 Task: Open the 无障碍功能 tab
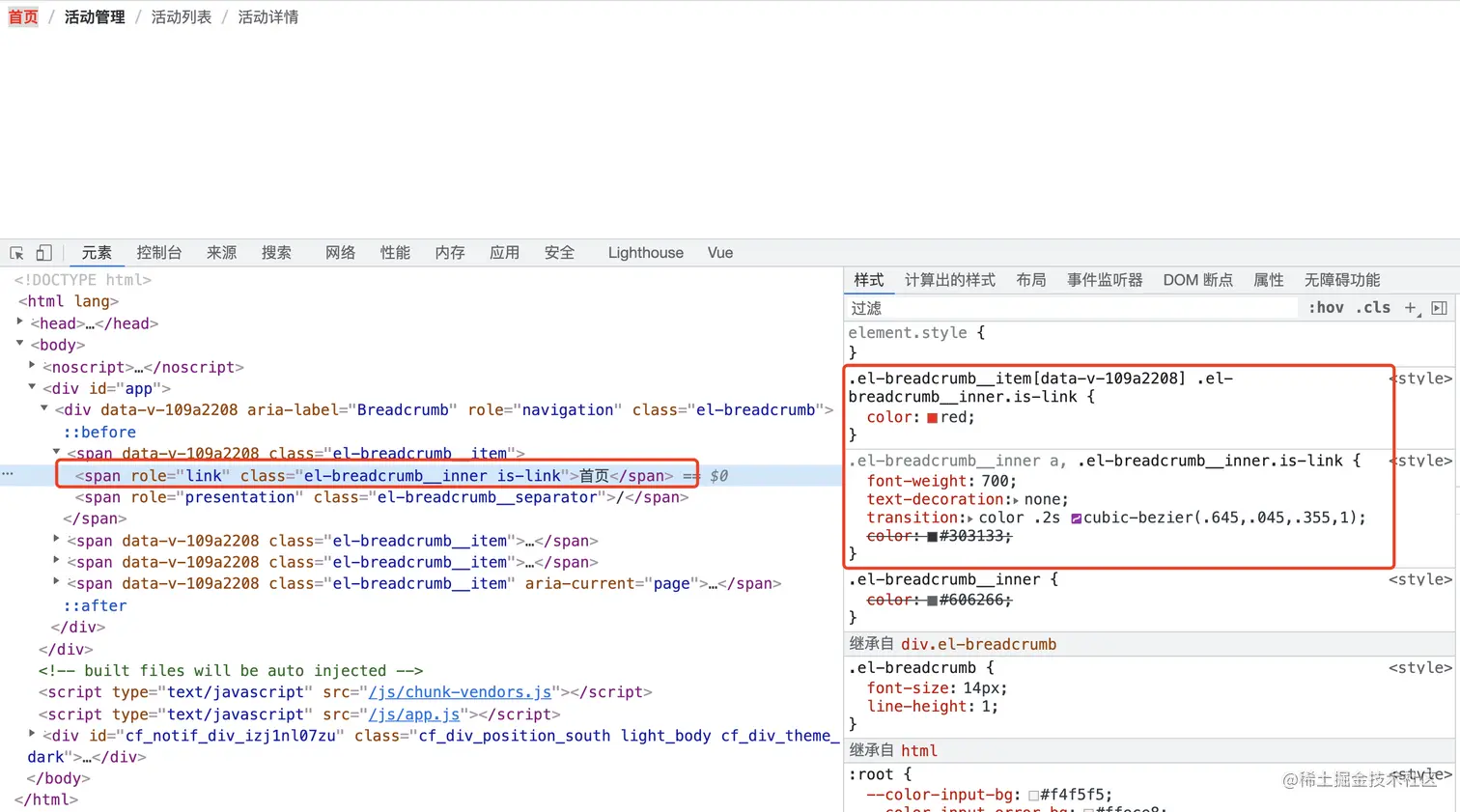[x=1342, y=280]
